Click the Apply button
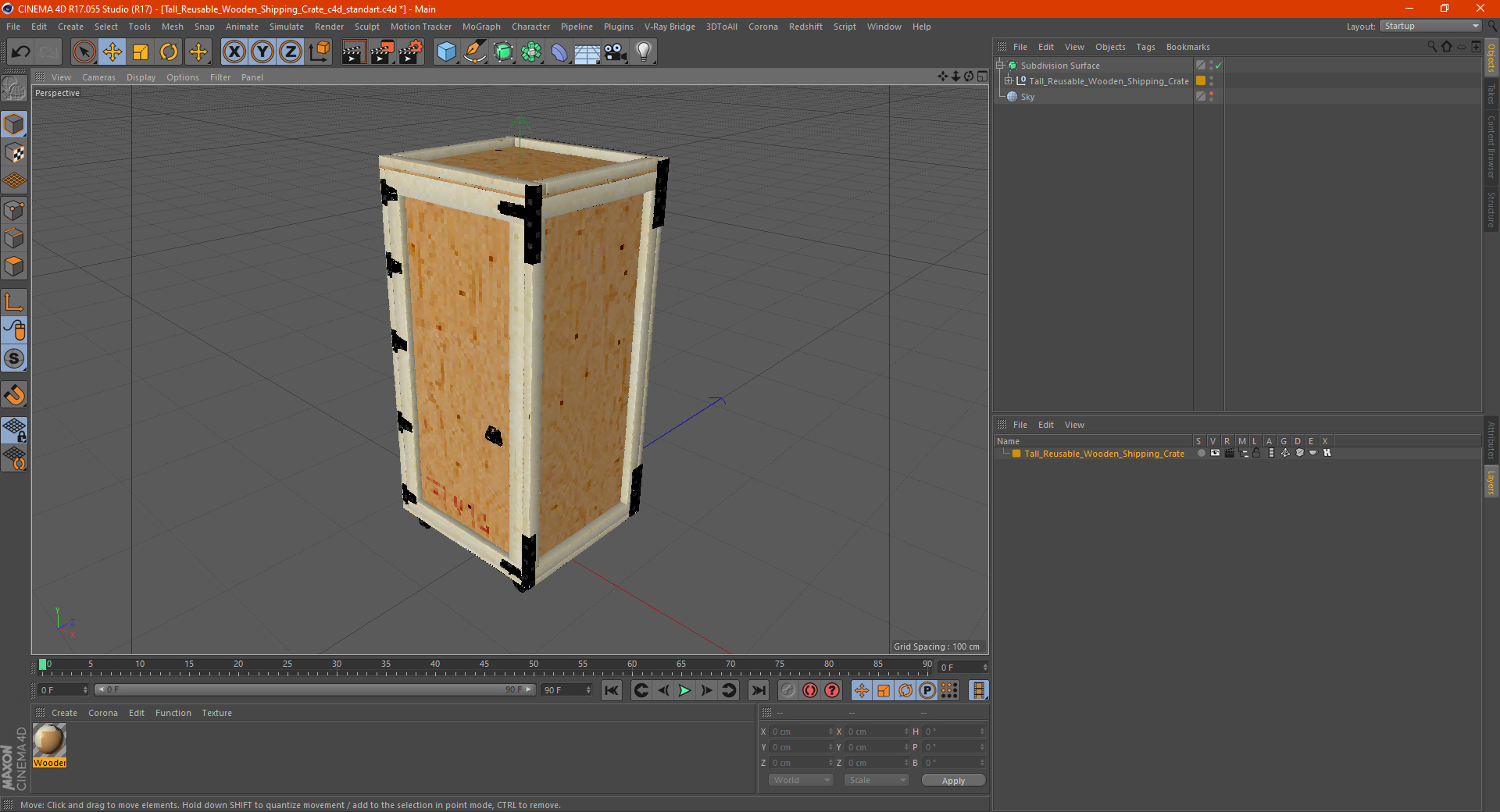 953,781
